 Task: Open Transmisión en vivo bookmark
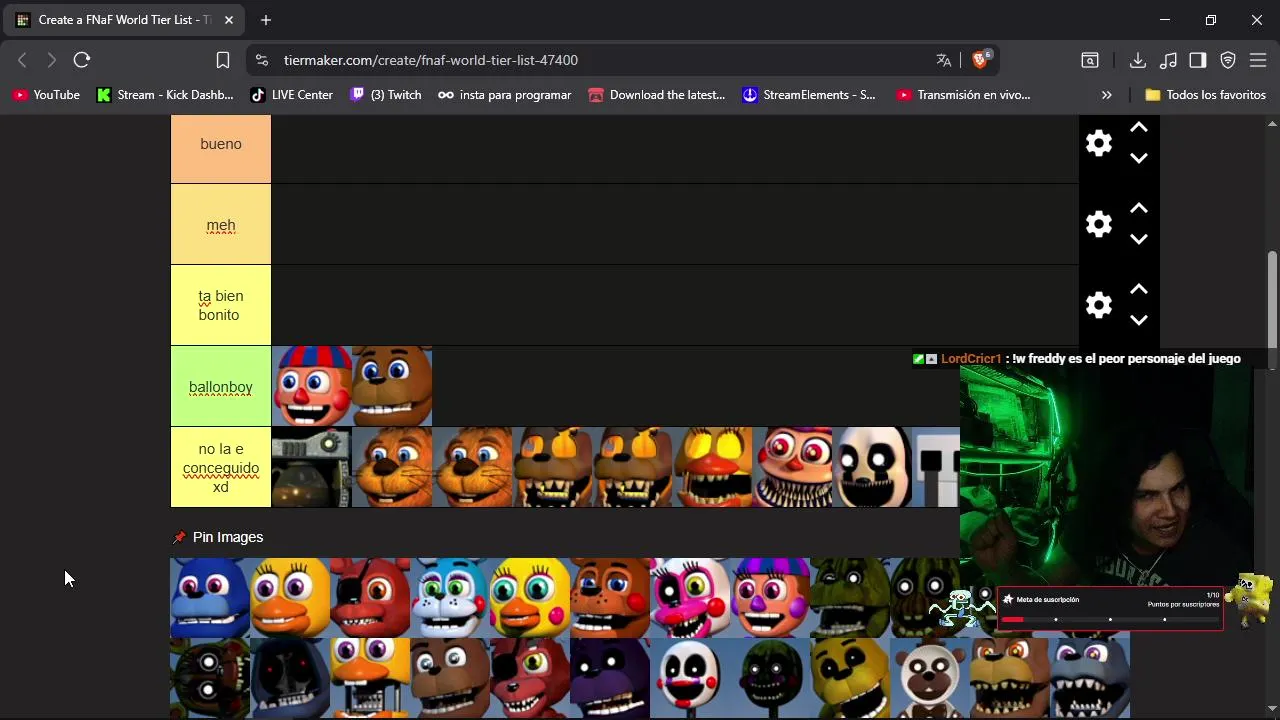click(963, 95)
